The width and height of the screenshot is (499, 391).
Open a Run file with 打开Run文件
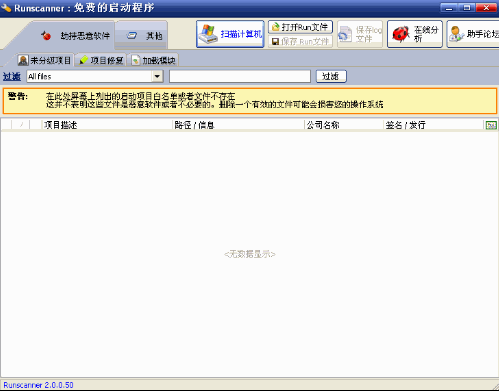coord(300,27)
